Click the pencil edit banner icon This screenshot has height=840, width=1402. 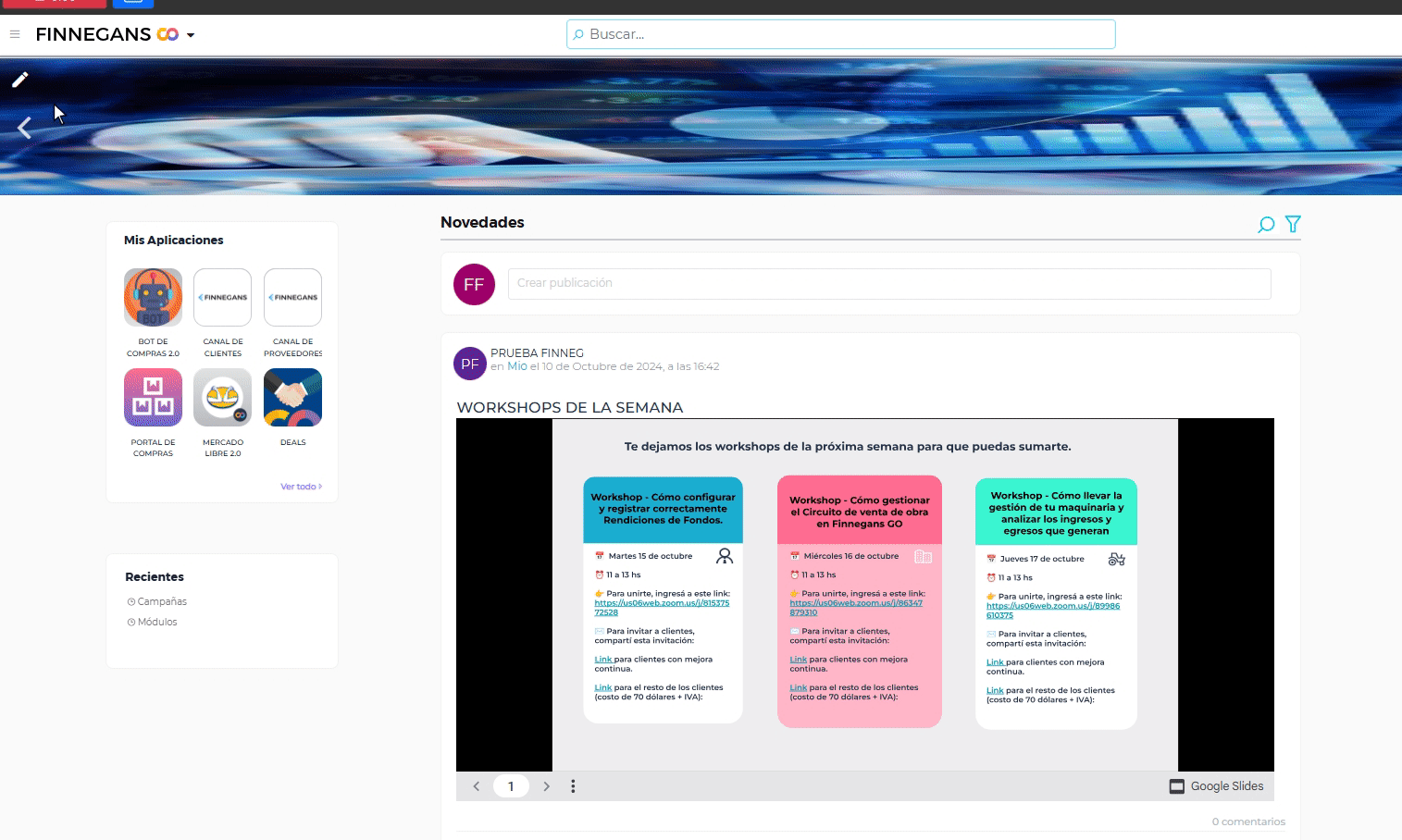20,80
